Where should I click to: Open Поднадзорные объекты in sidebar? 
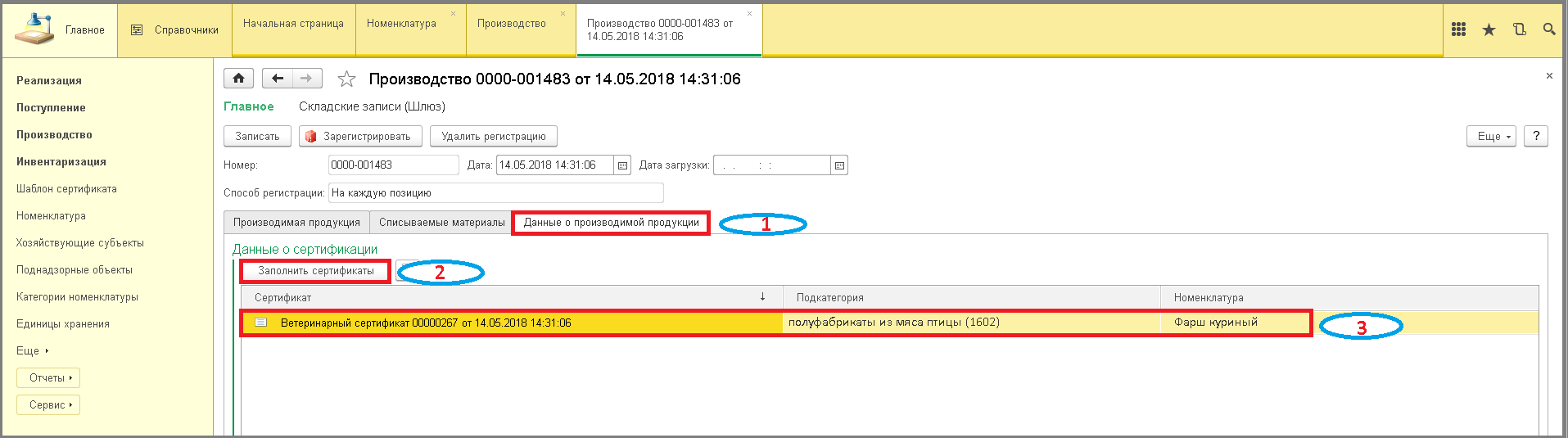(75, 269)
